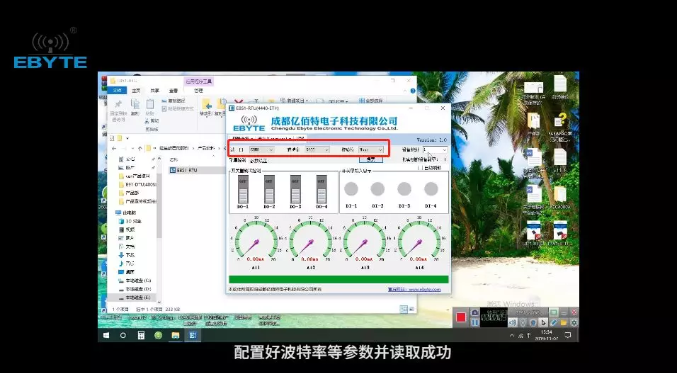Image resolution: width=677 pixels, height=373 pixels.
Task: Click the DI-1 input indicator lamp
Action: [351, 189]
